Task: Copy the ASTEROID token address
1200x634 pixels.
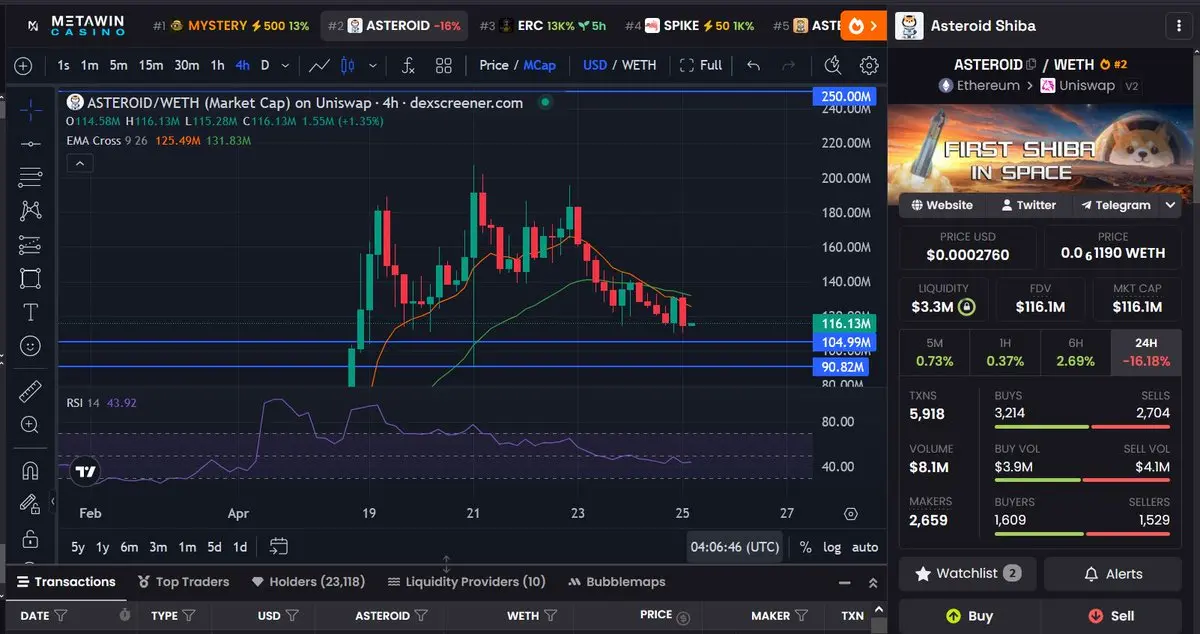Action: (1031, 65)
